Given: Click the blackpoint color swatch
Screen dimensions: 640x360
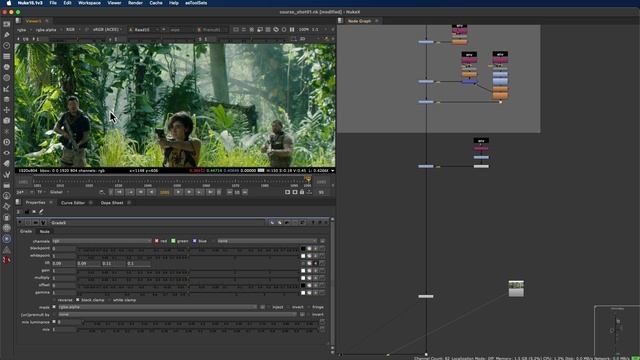Looking at the screenshot, I should pyautogui.click(x=303, y=248).
